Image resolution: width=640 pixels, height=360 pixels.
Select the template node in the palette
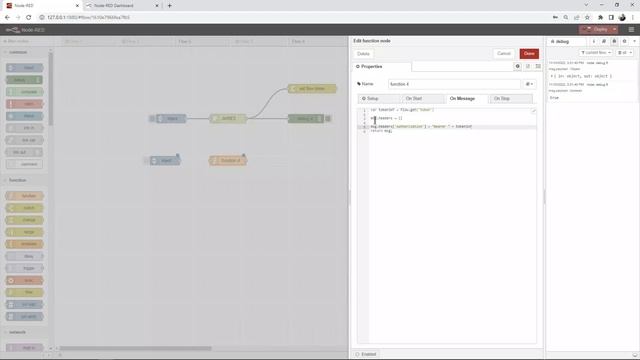point(24,244)
